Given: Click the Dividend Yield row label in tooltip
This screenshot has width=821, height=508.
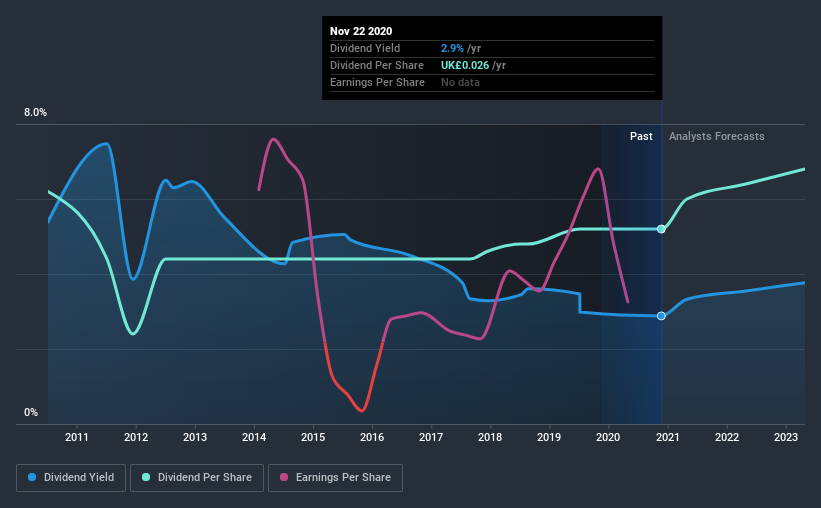Looking at the screenshot, I should click(x=365, y=48).
